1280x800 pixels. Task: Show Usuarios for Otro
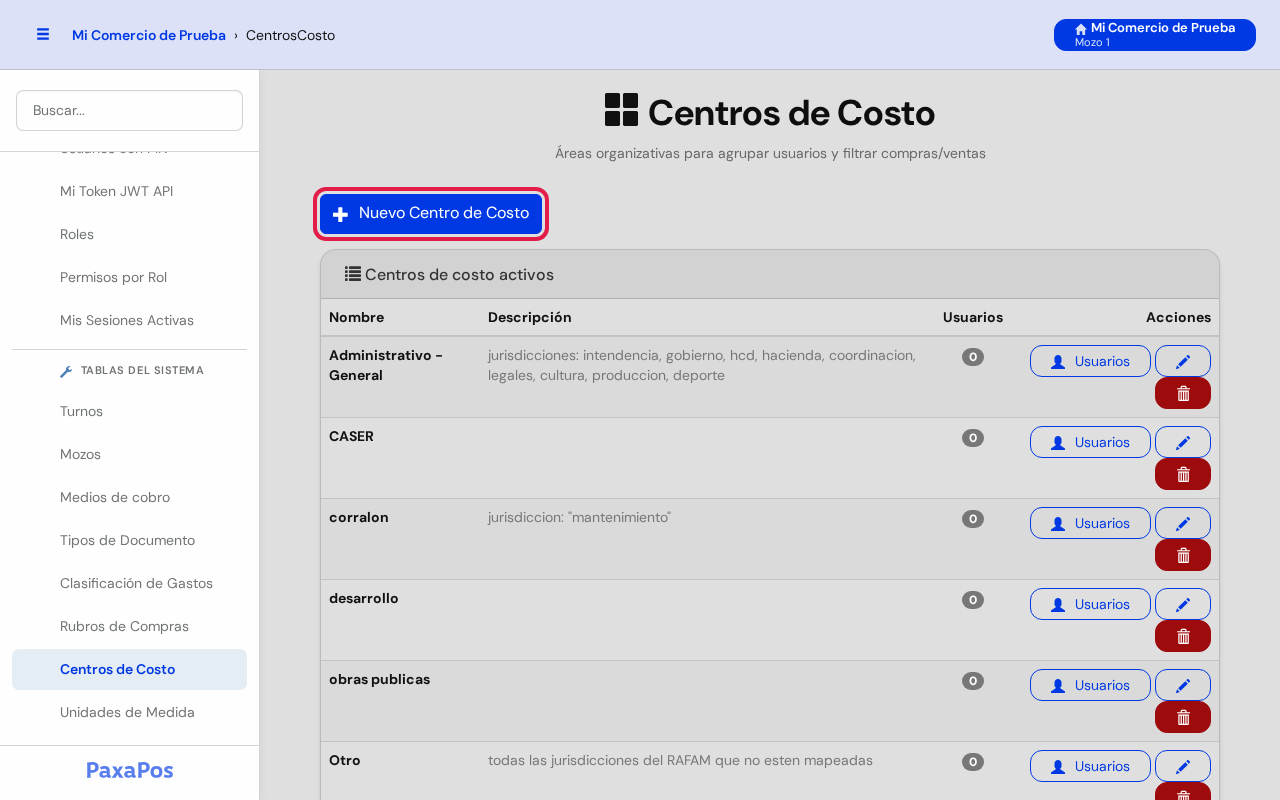click(x=1090, y=766)
